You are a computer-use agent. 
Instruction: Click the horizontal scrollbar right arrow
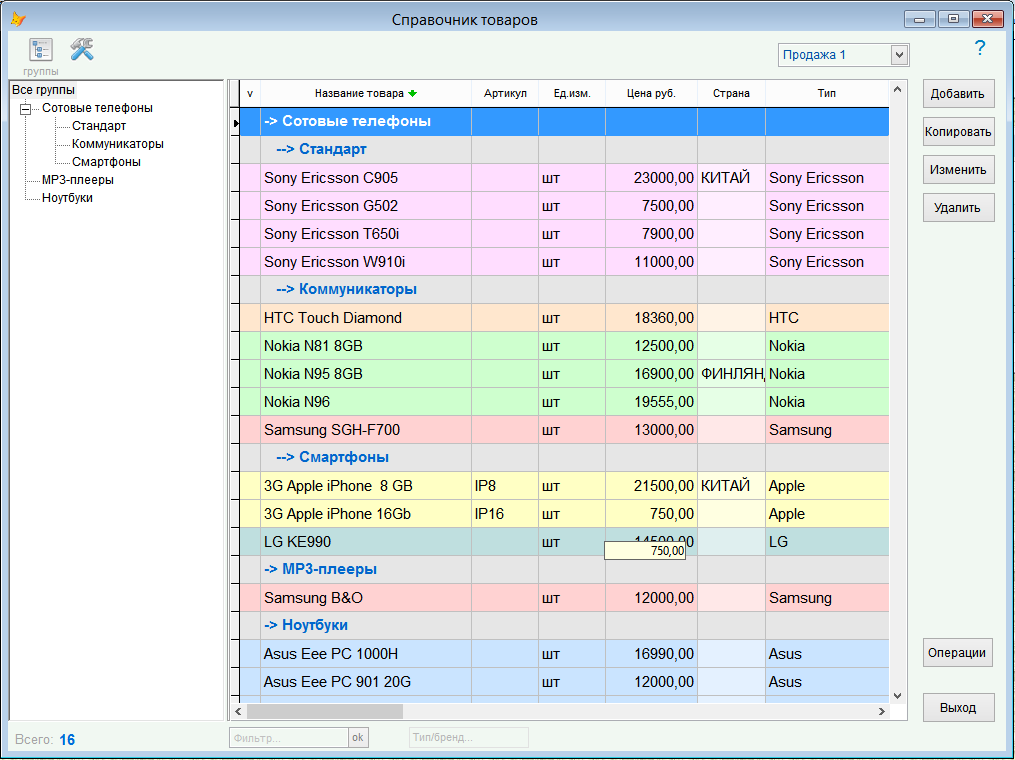point(882,711)
